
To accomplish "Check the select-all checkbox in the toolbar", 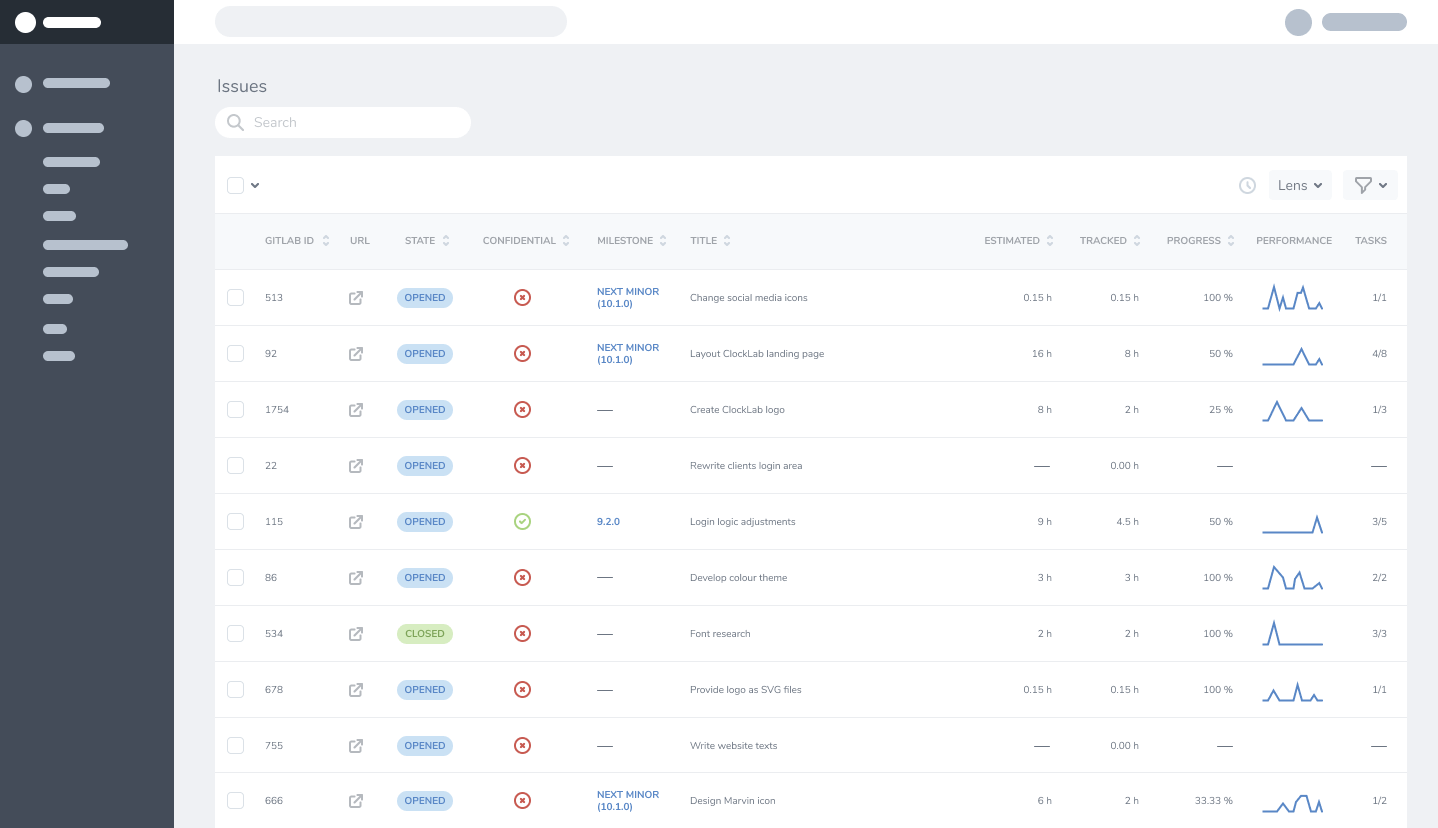I will pyautogui.click(x=235, y=185).
